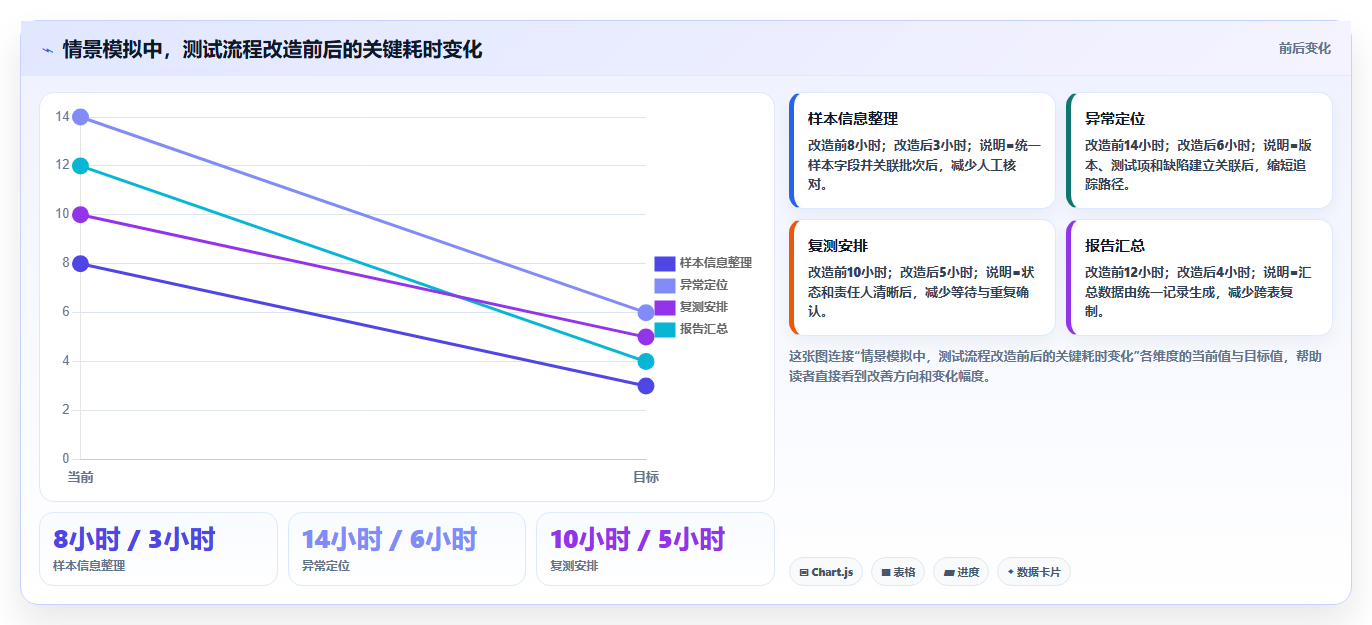Click the 复测安排 data point at 10

(x=80, y=214)
